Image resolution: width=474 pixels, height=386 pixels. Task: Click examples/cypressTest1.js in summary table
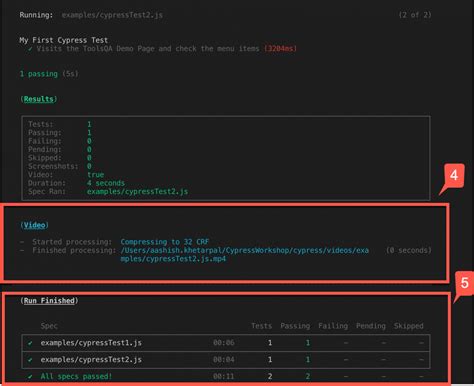coord(91,343)
